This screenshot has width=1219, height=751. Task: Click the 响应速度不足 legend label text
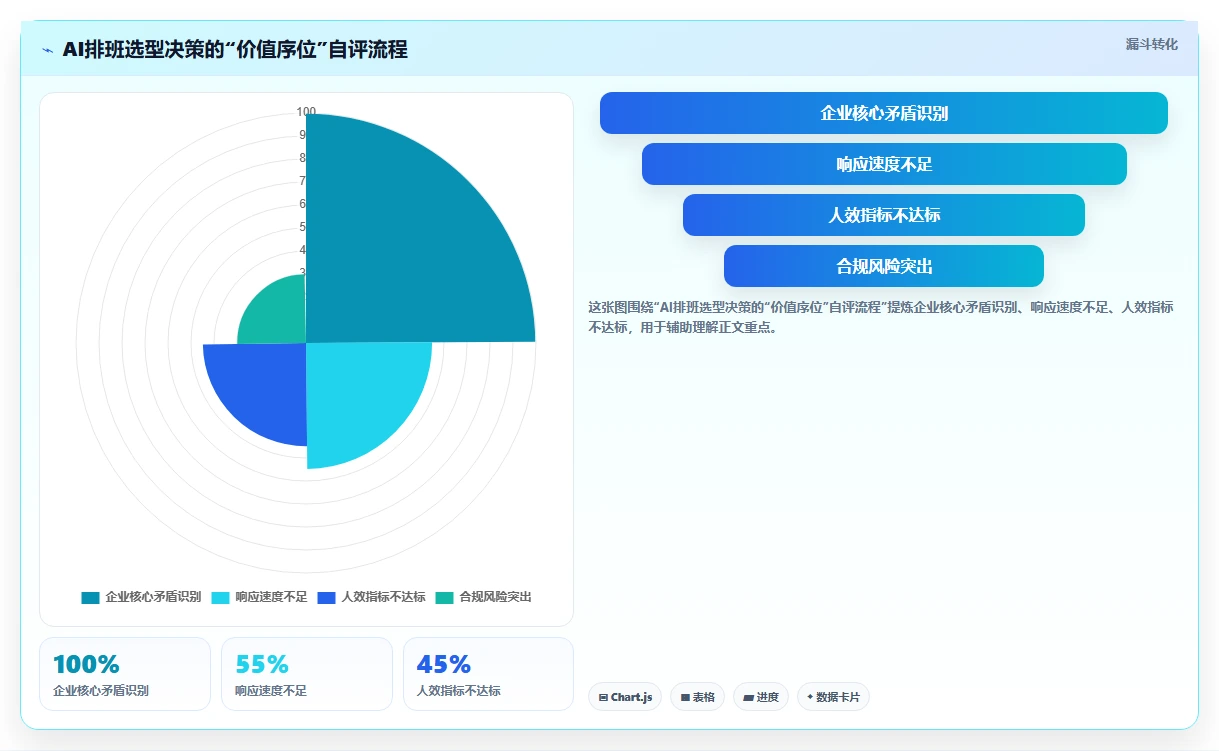(x=271, y=597)
